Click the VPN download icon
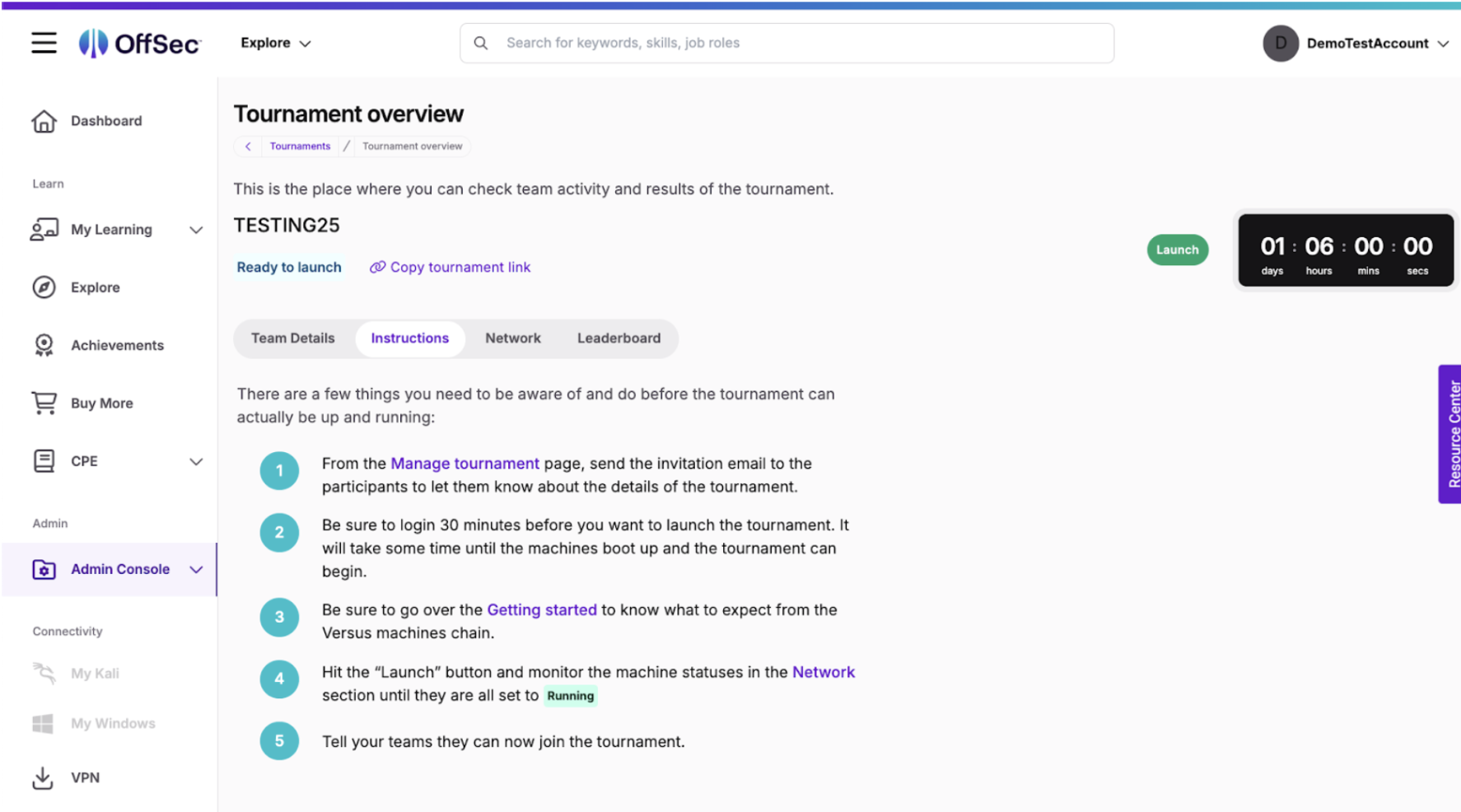The image size is (1461, 812). (43, 777)
